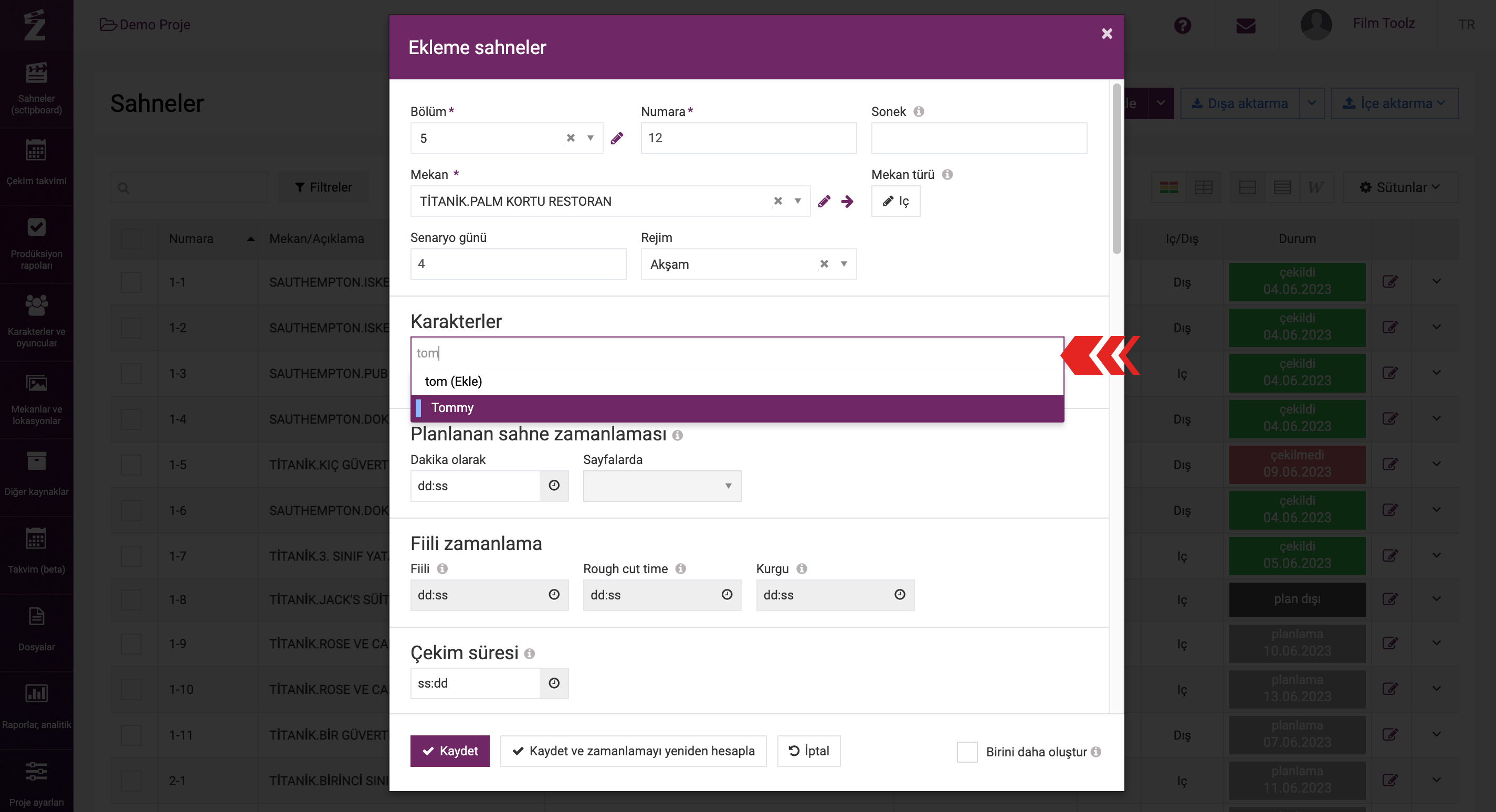1496x812 pixels.
Task: Select tom (Ekle) suggestion
Action: pyautogui.click(x=737, y=382)
